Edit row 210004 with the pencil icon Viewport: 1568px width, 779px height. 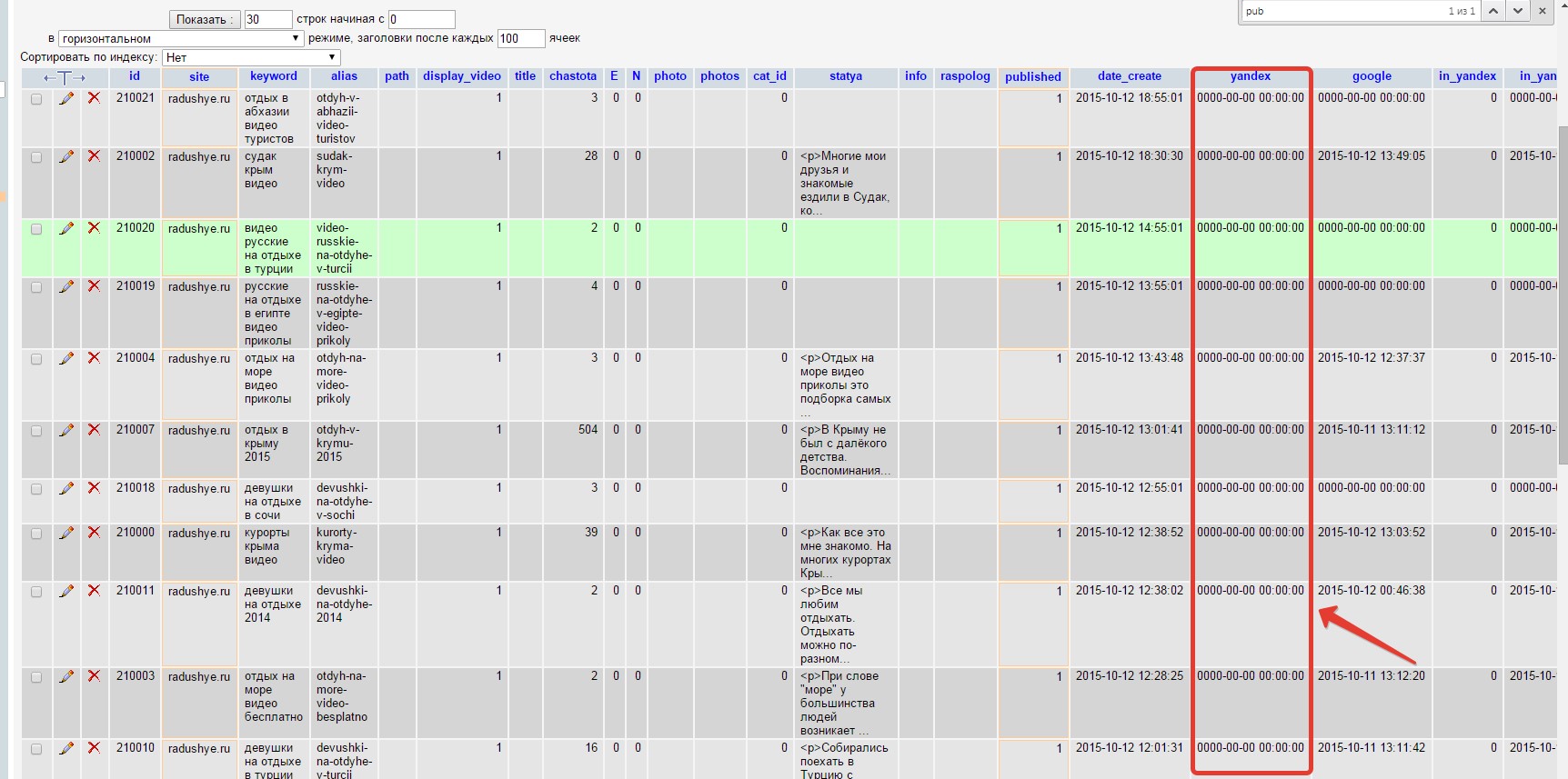click(x=66, y=358)
